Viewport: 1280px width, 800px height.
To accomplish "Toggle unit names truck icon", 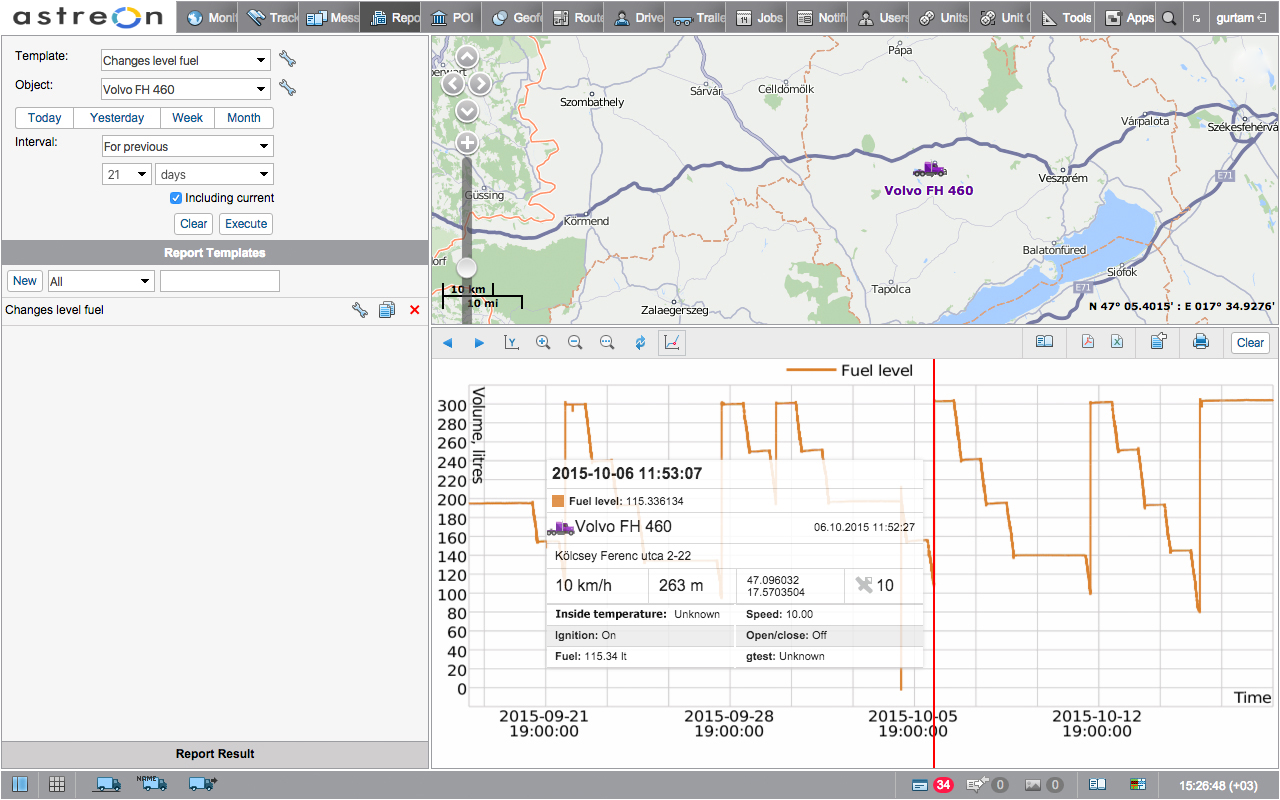I will tap(152, 784).
